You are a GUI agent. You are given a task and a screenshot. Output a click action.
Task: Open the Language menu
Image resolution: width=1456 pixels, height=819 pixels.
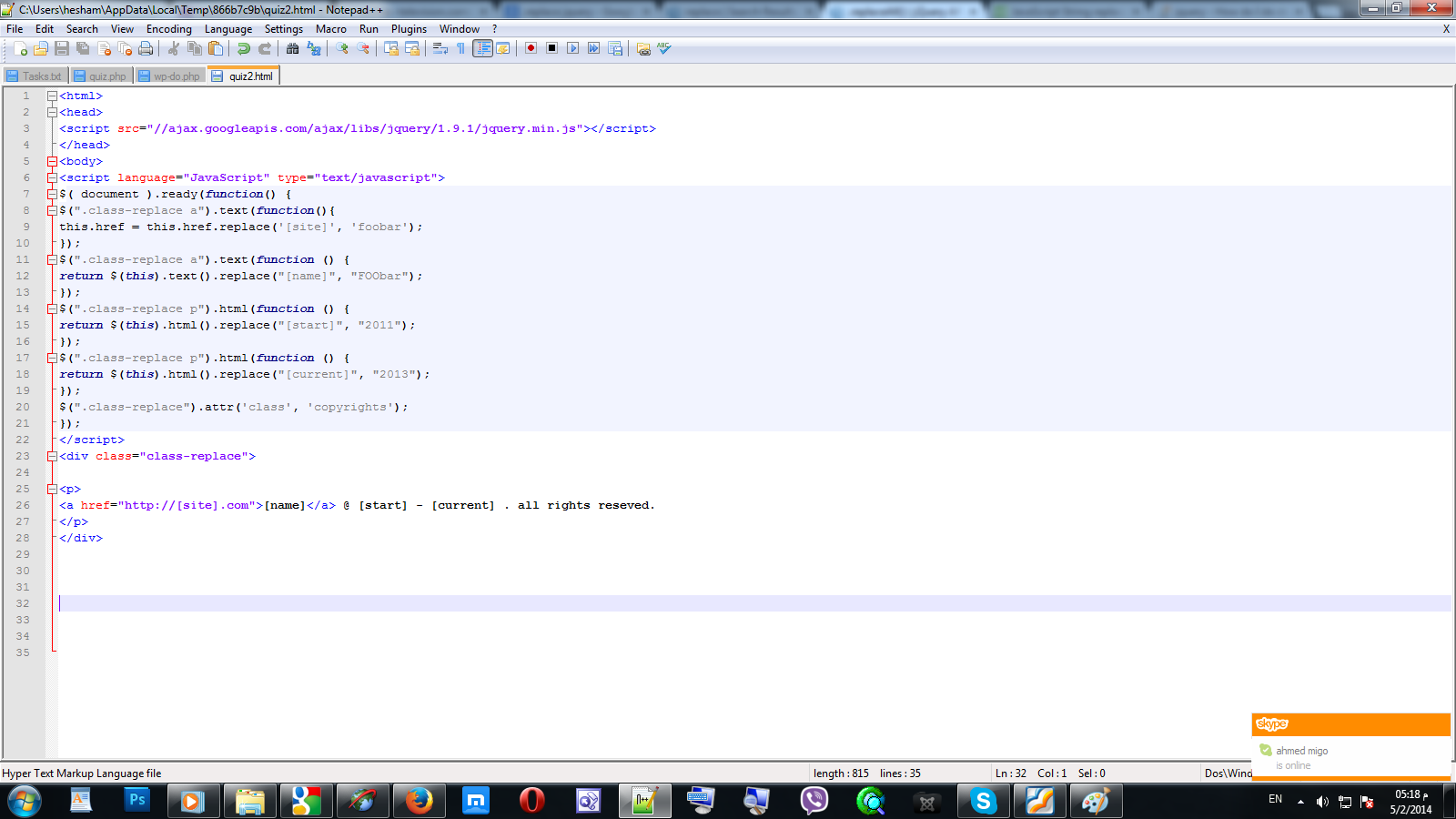coord(227,29)
